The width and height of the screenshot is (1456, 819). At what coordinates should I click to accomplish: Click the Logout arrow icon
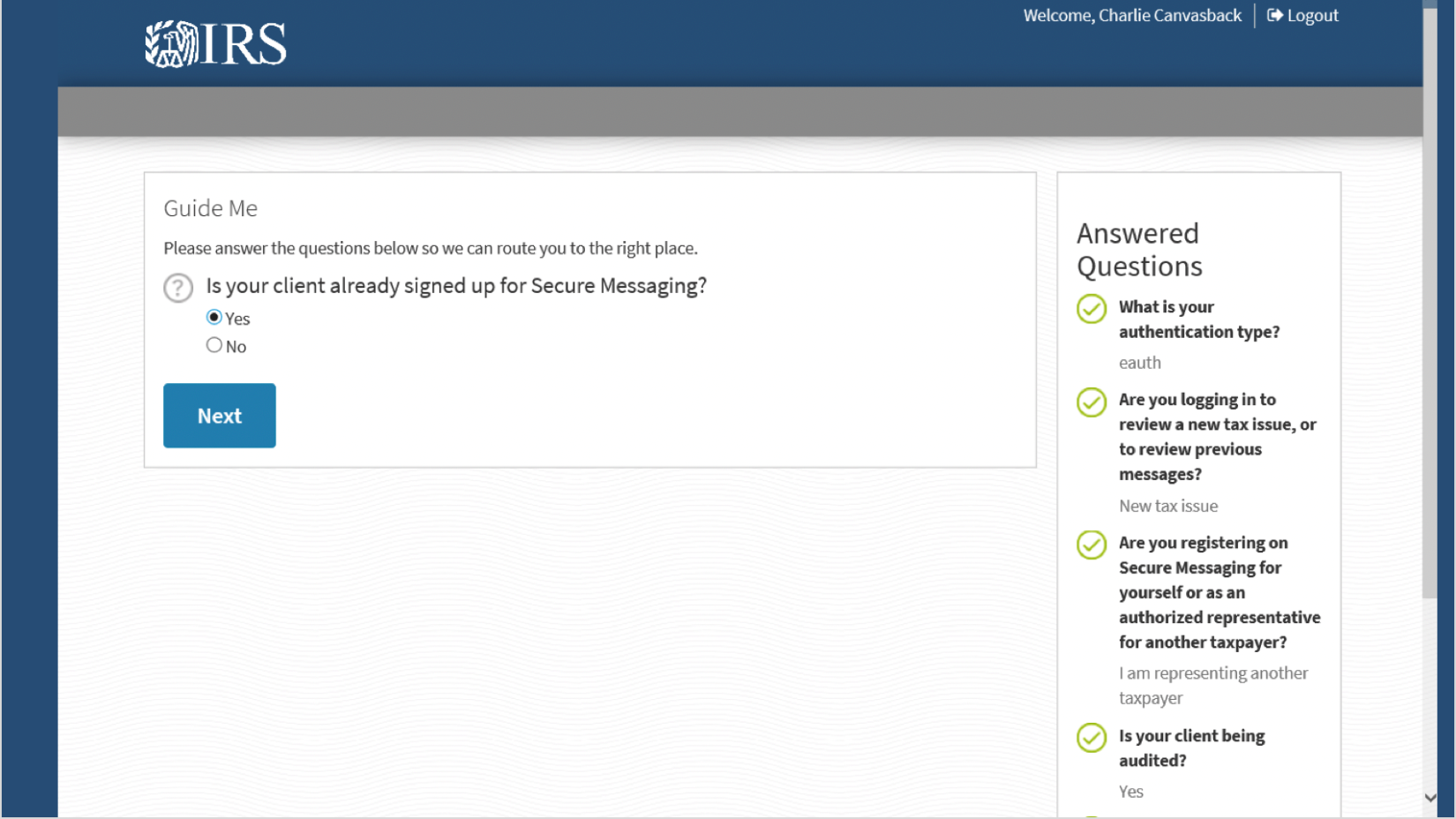pos(1274,15)
